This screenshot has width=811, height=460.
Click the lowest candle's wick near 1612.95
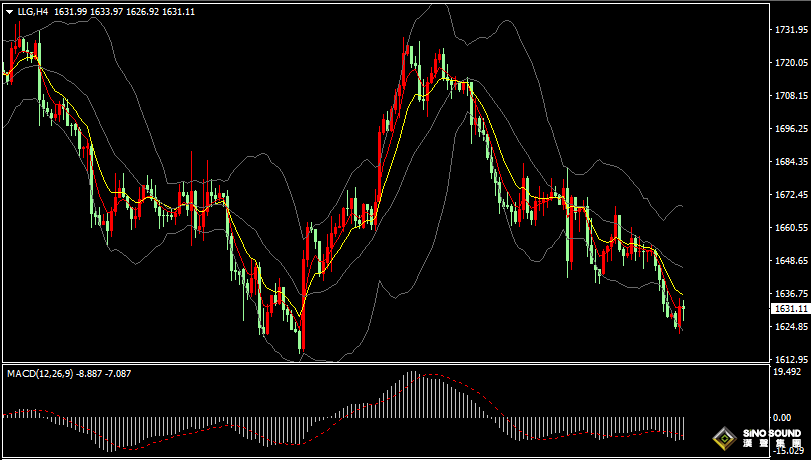click(301, 347)
